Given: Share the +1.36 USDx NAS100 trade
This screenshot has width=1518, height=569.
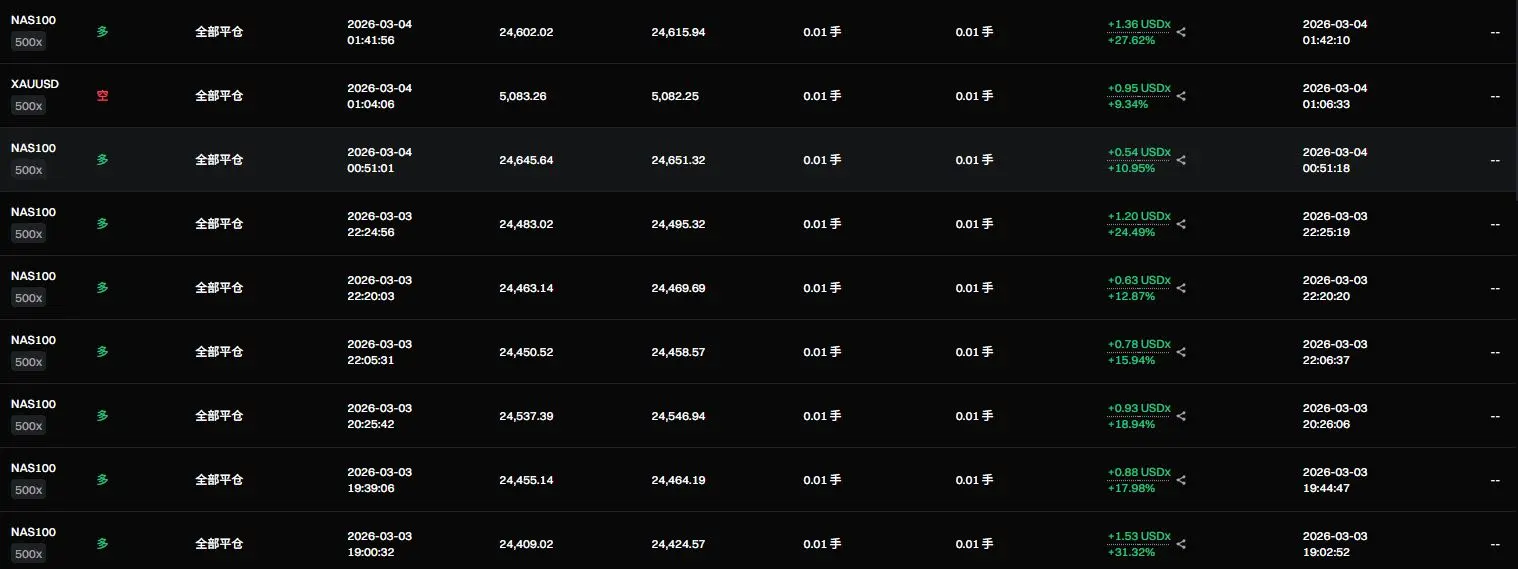Looking at the screenshot, I should [1181, 32].
